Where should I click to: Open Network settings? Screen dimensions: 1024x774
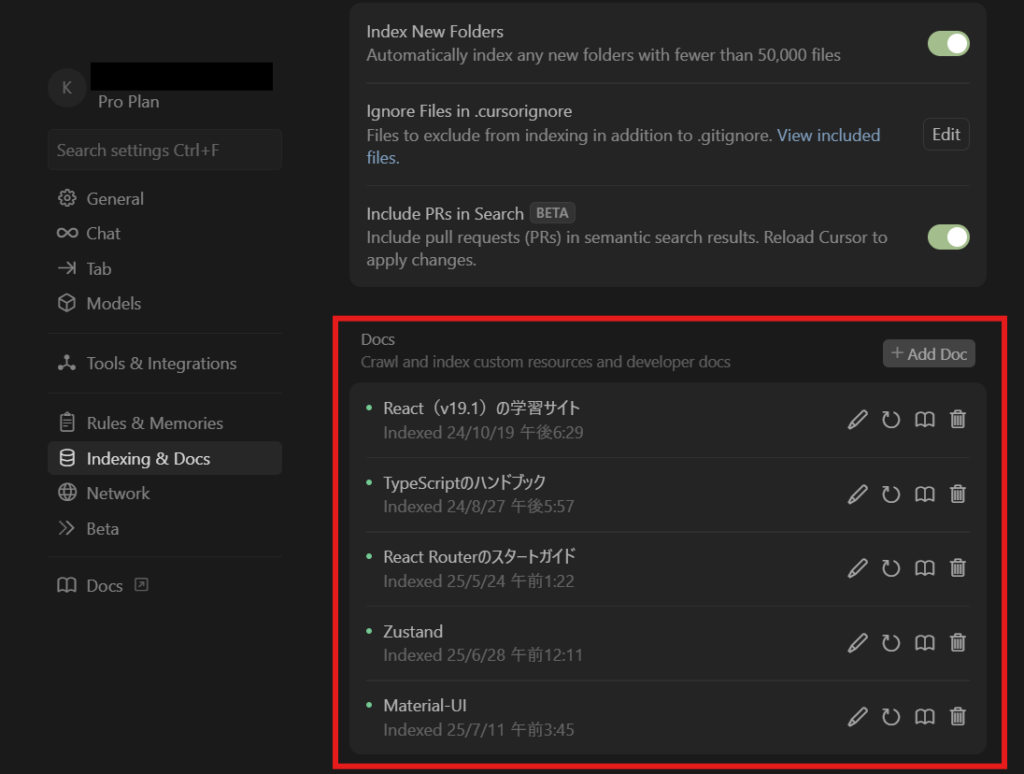[x=165, y=493]
